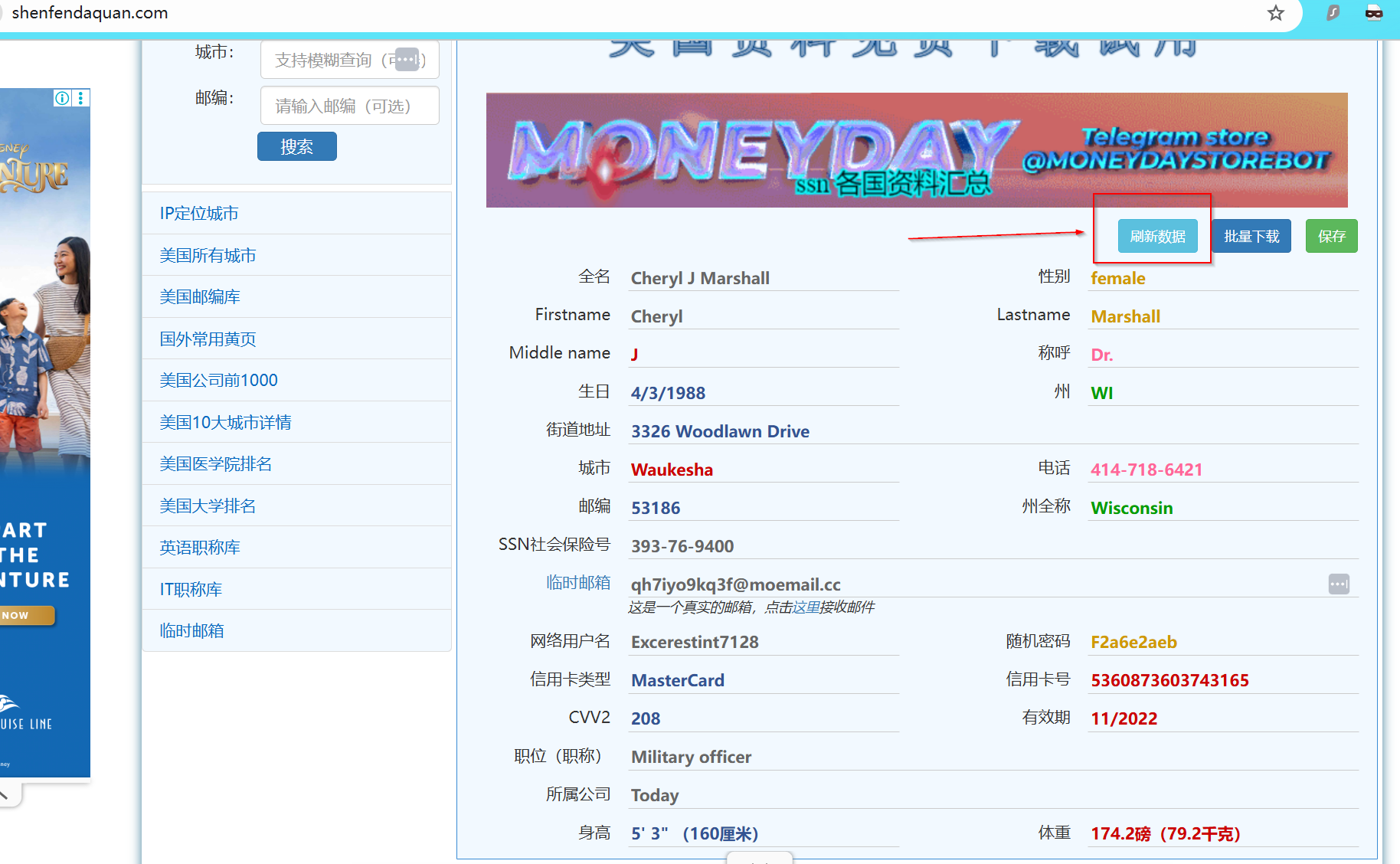Open the MONEYDAY Telegram store banner
1400x864 pixels.
[917, 150]
